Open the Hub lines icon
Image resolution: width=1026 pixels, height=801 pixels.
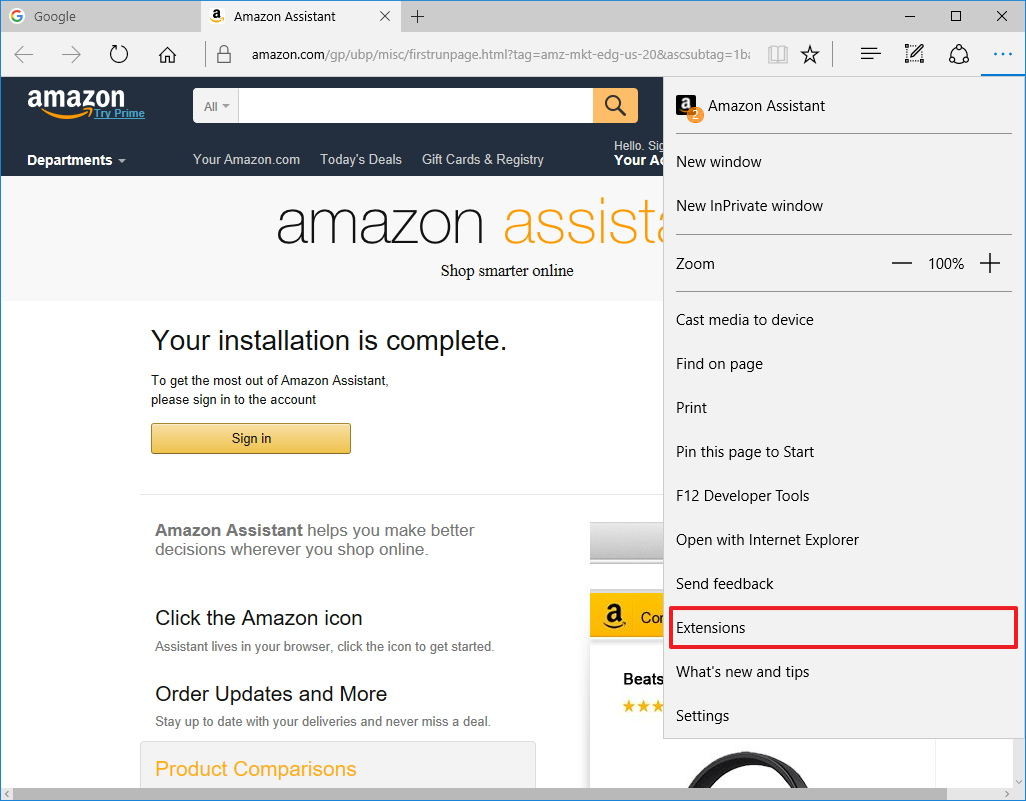pos(870,54)
